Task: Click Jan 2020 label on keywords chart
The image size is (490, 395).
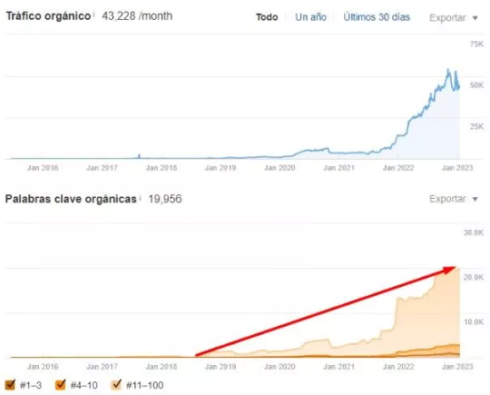Action: coord(279,367)
